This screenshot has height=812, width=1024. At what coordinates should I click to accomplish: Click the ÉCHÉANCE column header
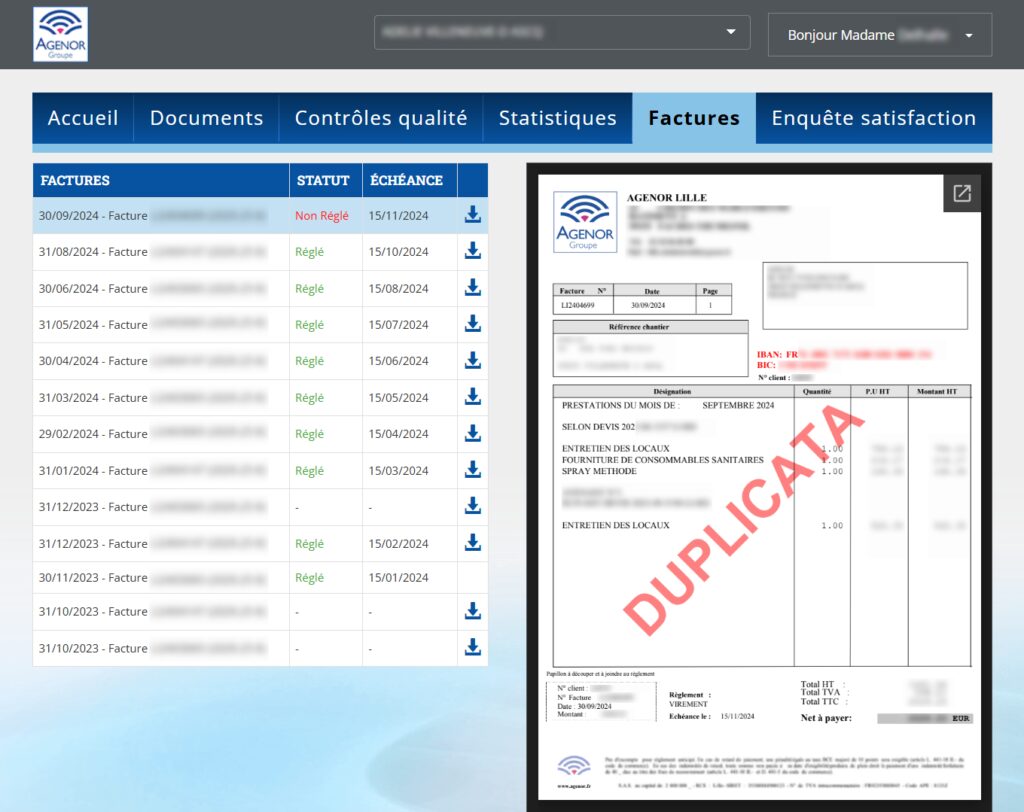409,180
